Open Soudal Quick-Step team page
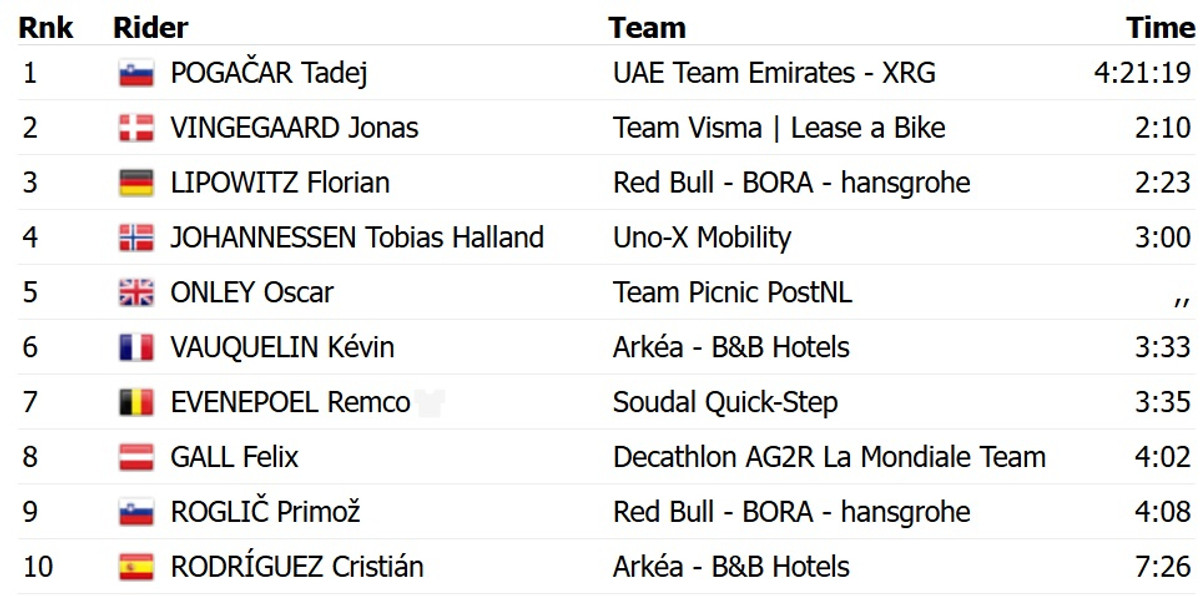 725,403
